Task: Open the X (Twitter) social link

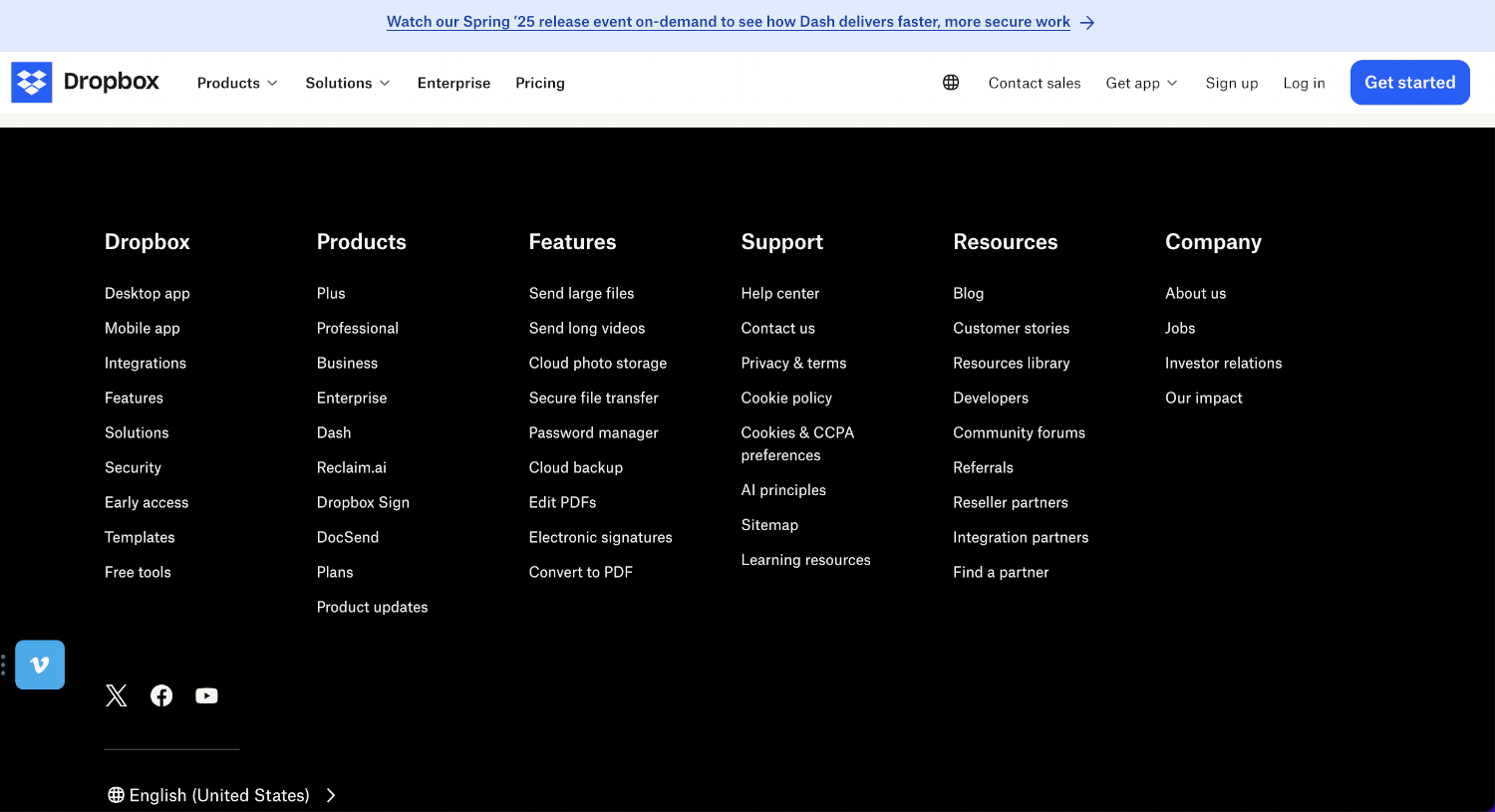Action: (x=117, y=695)
